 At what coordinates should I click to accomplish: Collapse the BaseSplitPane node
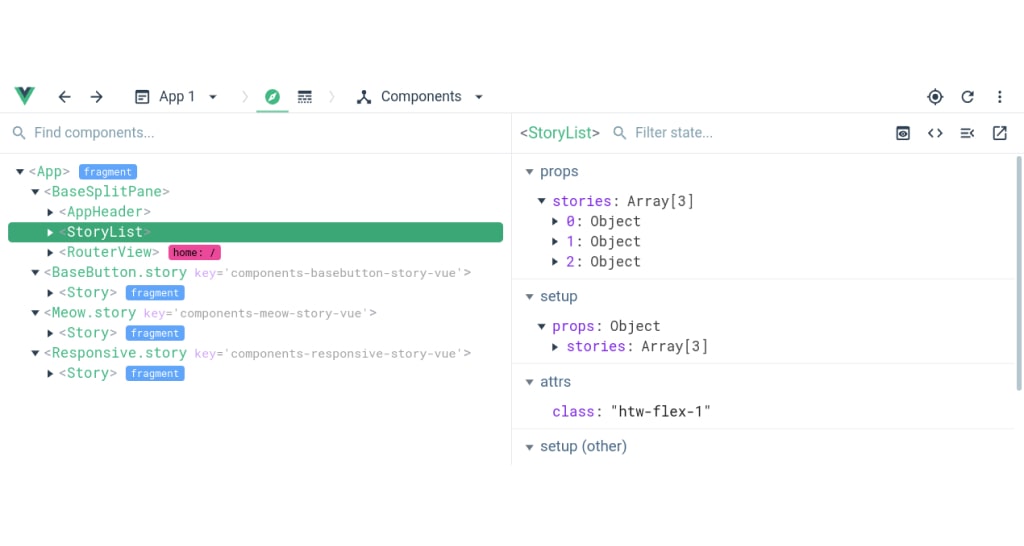(x=35, y=192)
